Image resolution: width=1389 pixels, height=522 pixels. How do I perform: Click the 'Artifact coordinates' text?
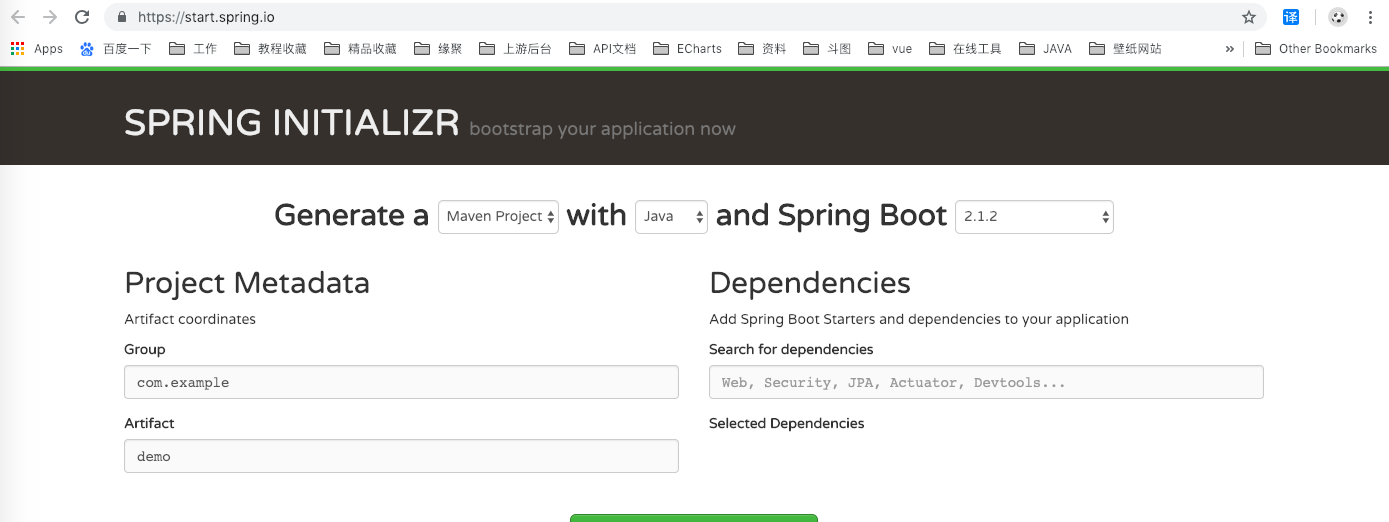[190, 319]
